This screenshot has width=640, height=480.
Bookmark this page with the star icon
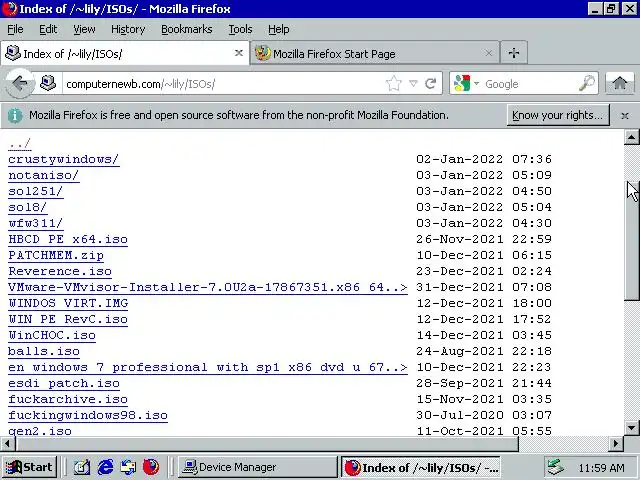click(x=393, y=84)
